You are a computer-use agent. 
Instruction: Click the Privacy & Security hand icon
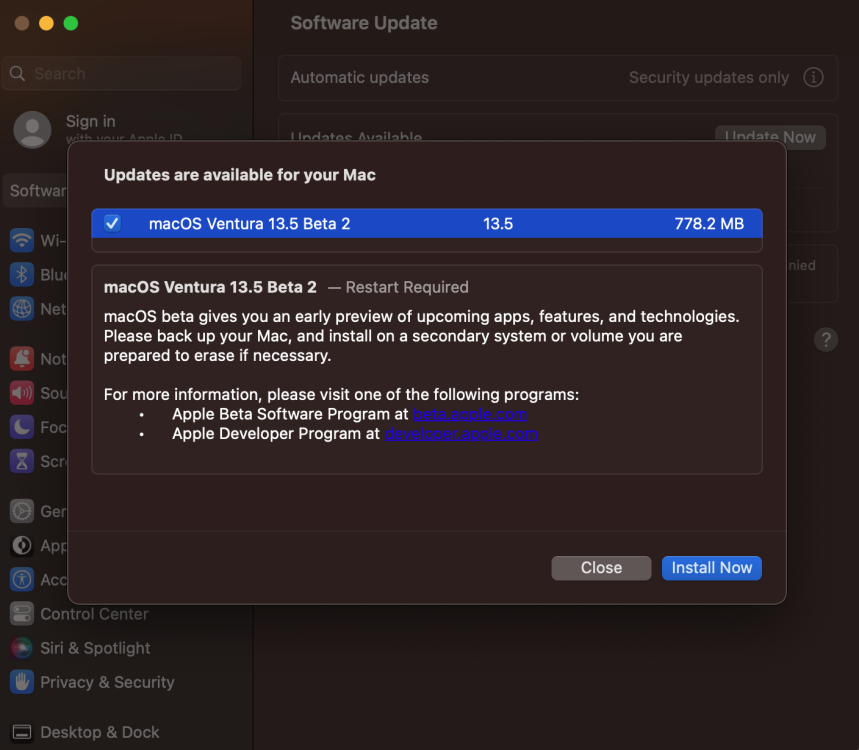[22, 682]
